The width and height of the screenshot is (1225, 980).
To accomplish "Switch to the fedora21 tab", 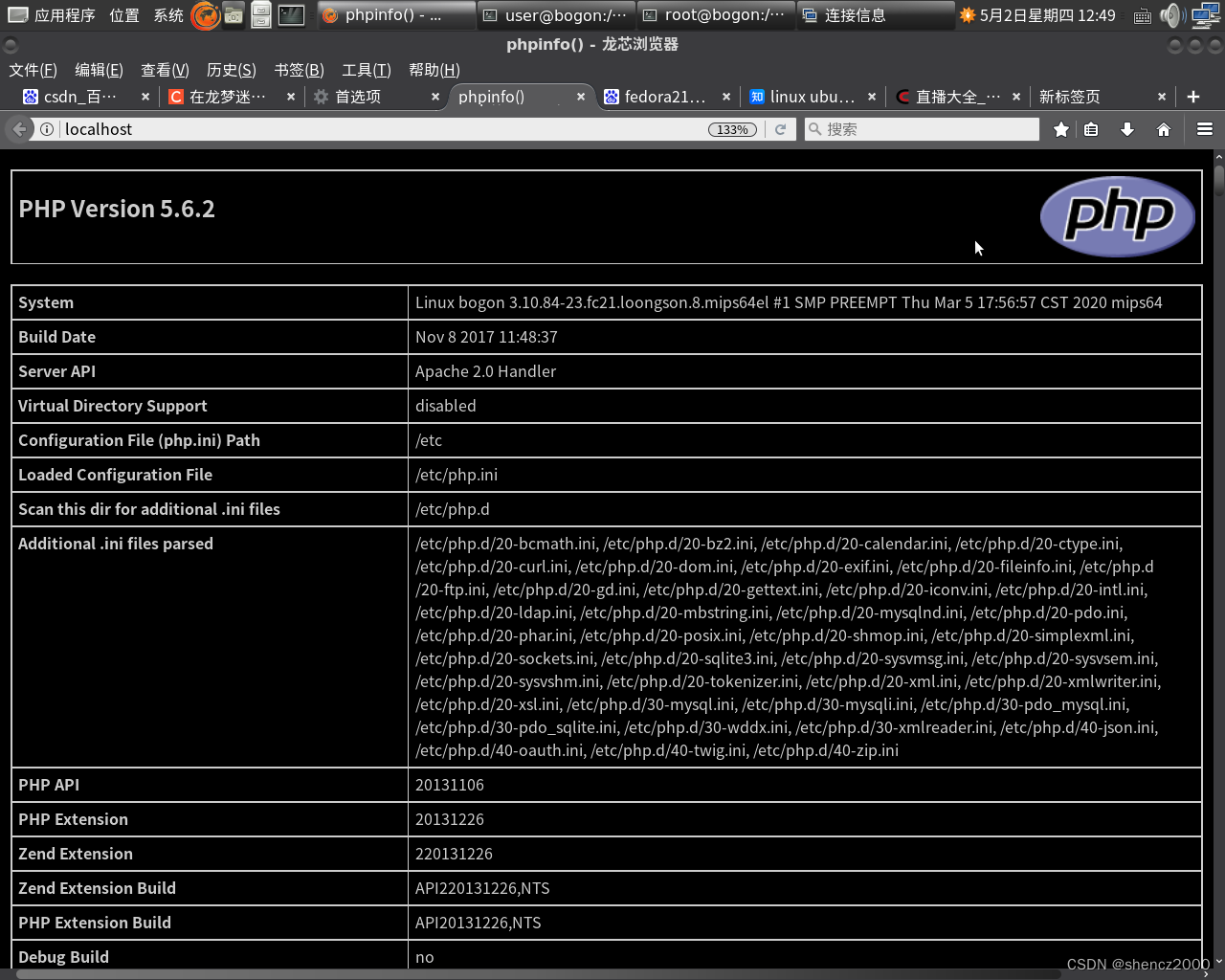I will tap(663, 97).
